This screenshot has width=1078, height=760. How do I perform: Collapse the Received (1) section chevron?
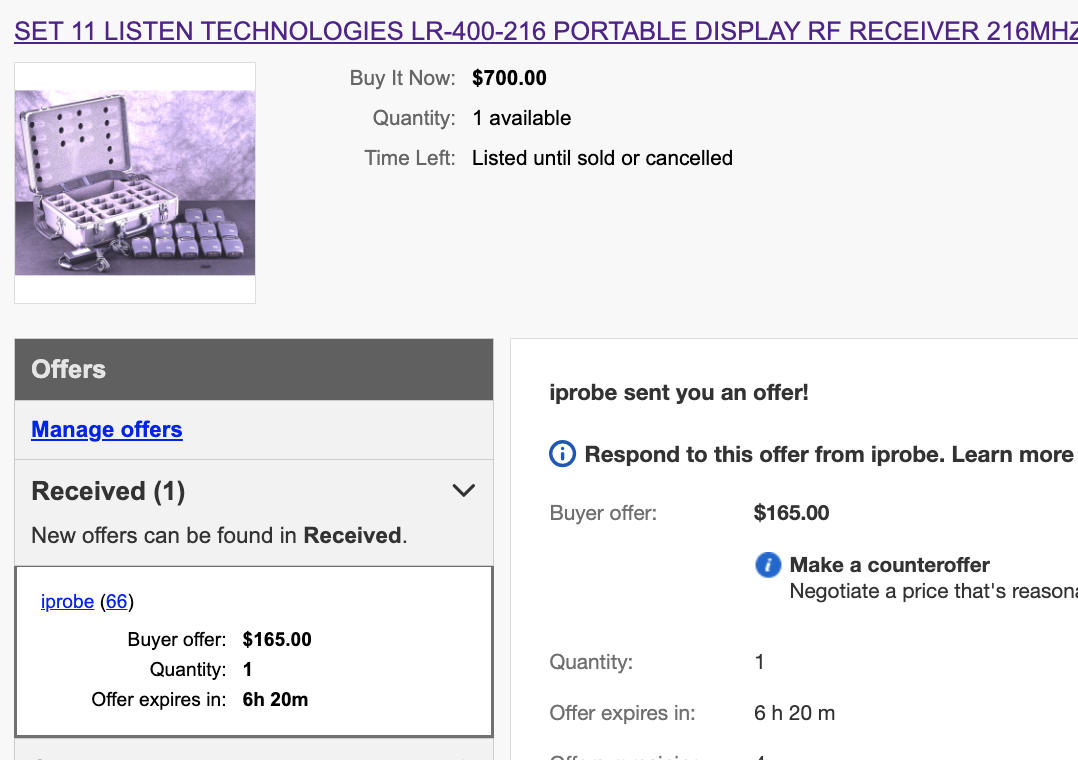(463, 491)
